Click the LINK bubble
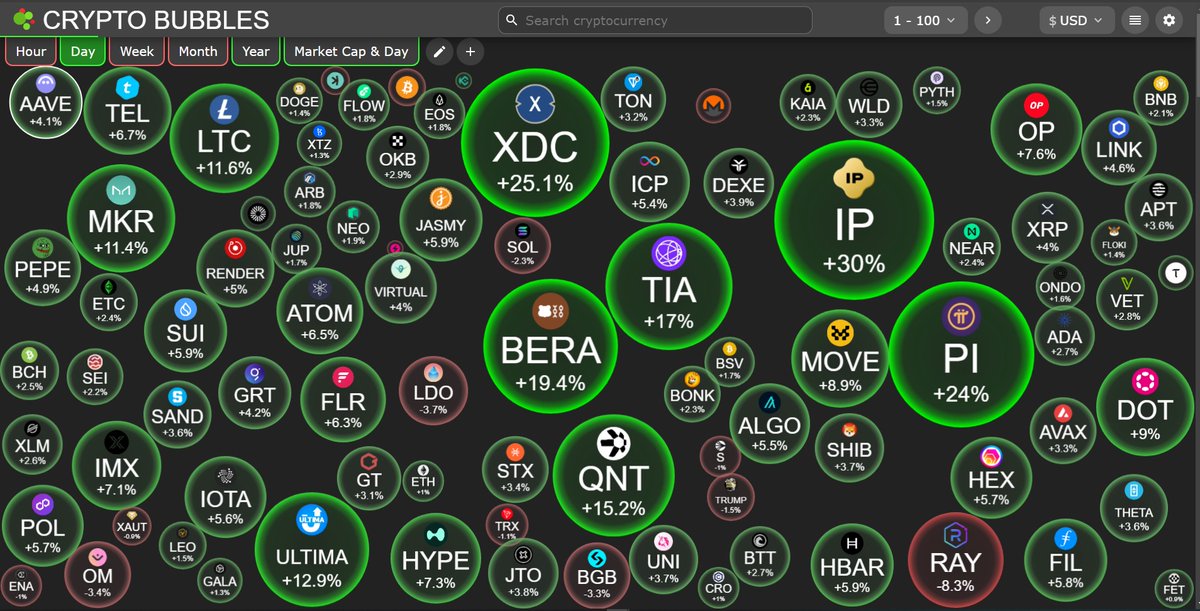1200x611 pixels. 1119,147
